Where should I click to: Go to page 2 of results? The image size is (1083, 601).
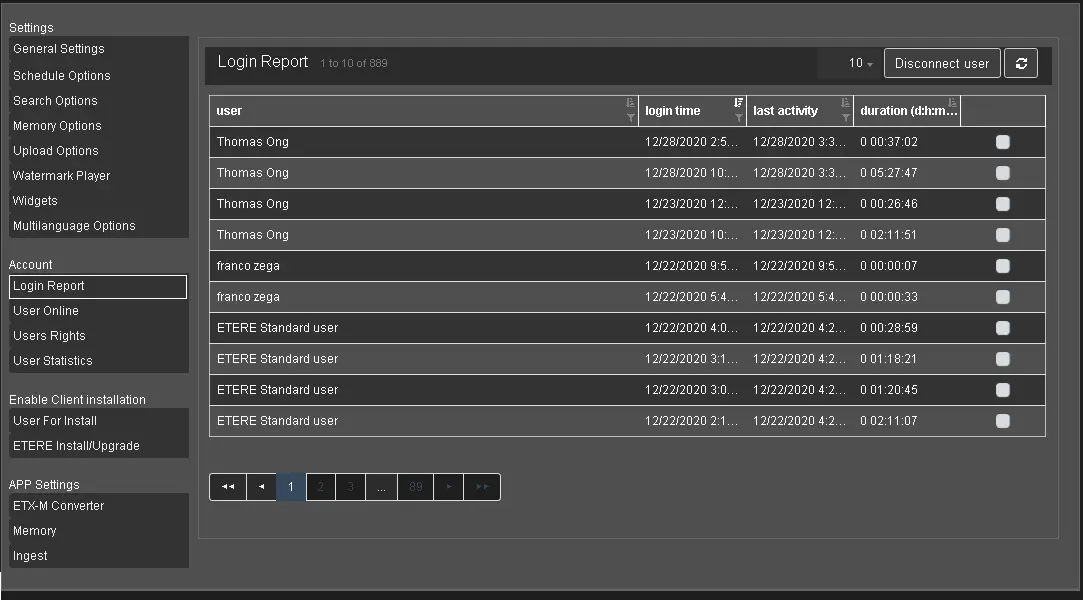point(321,487)
